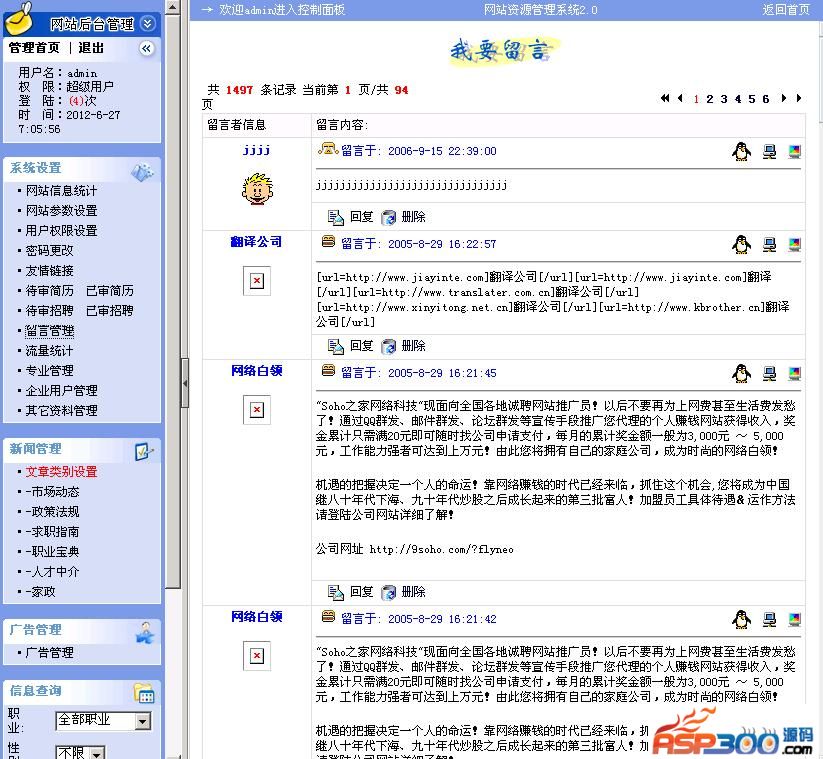Click the 返回首页 link at top right
The width and height of the screenshot is (823, 759).
pyautogui.click(x=786, y=10)
